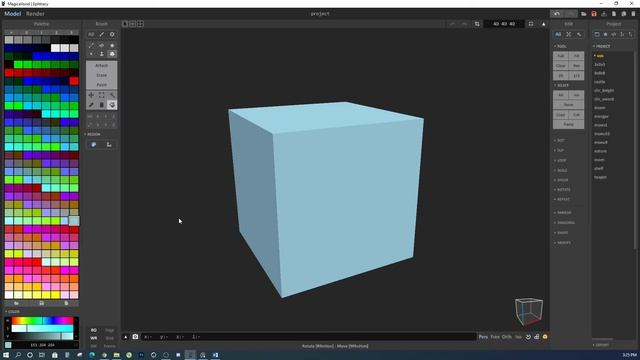The image size is (640, 360).
Task: Select the Face brush icon
Action: [x=102, y=53]
